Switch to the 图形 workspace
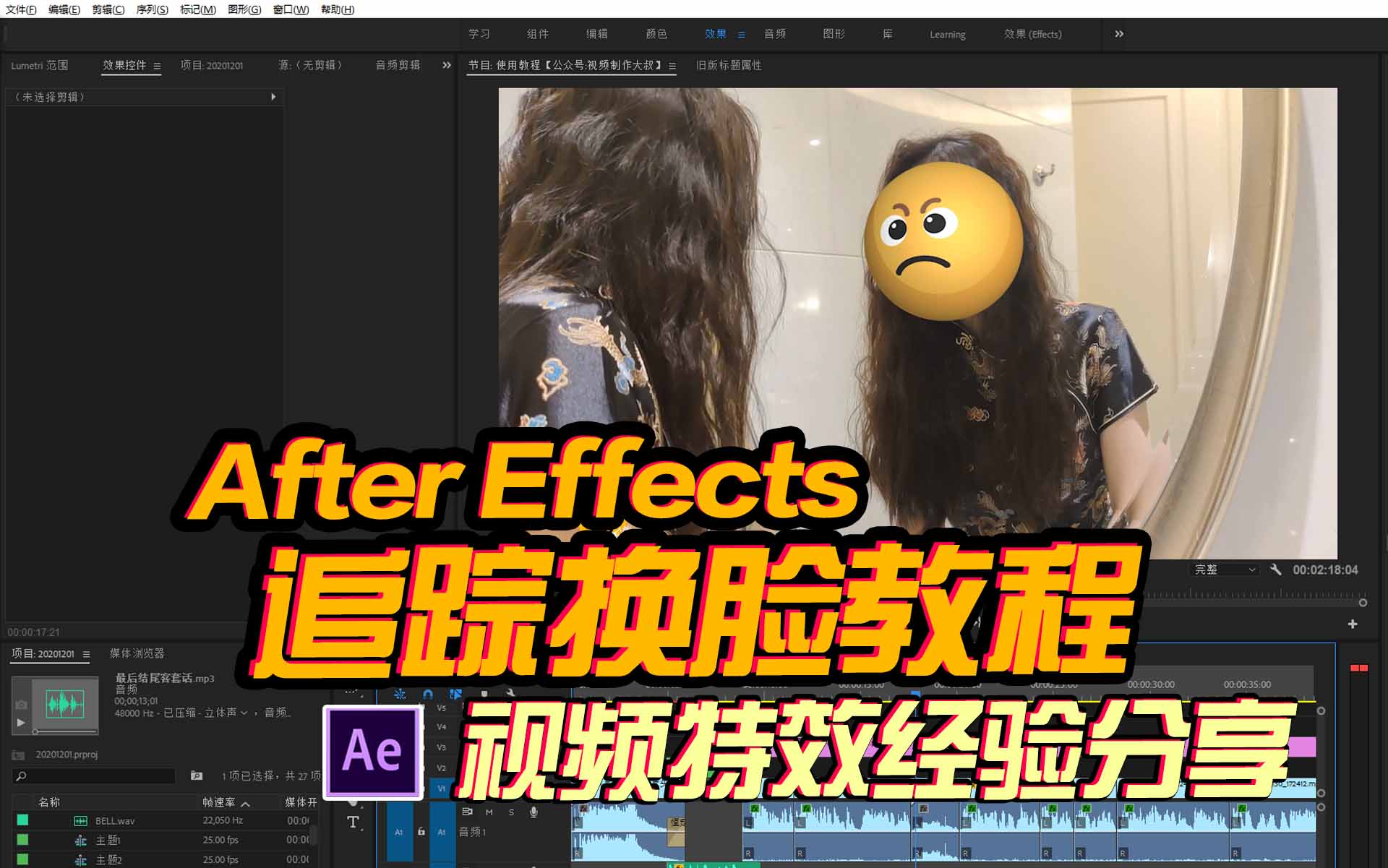 (834, 34)
